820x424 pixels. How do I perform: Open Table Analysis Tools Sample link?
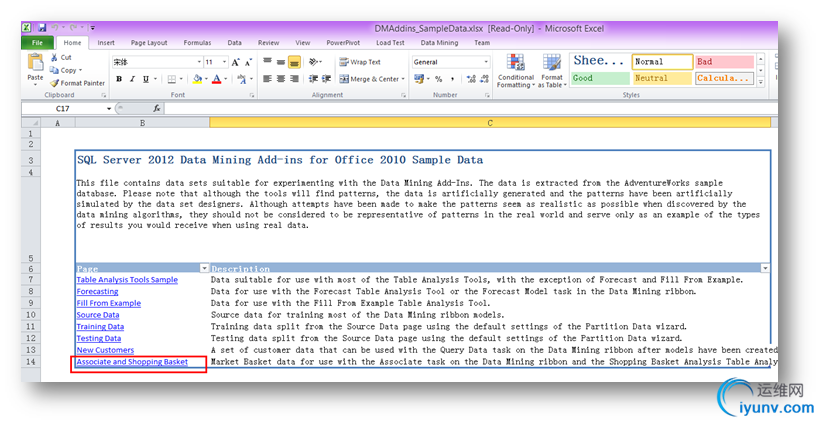tap(127, 280)
